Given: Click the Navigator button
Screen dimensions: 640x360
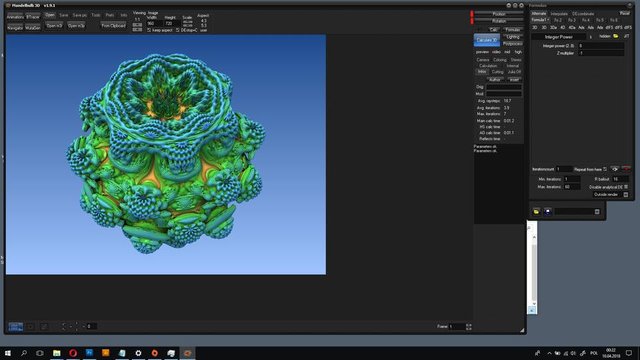Looking at the screenshot, I should pos(15,27).
